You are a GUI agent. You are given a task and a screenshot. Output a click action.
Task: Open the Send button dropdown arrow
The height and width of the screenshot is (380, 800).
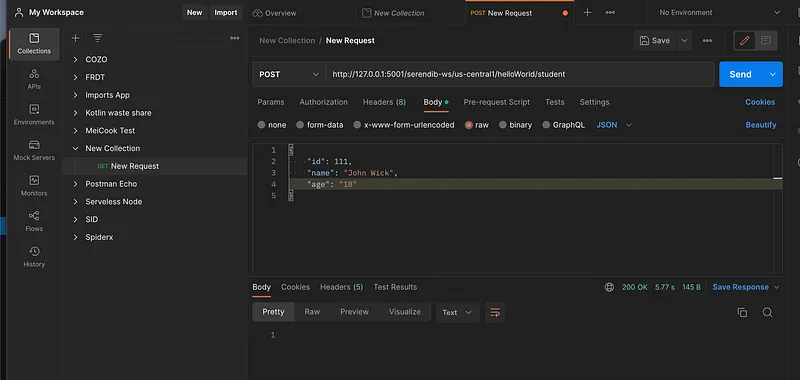tap(772, 74)
